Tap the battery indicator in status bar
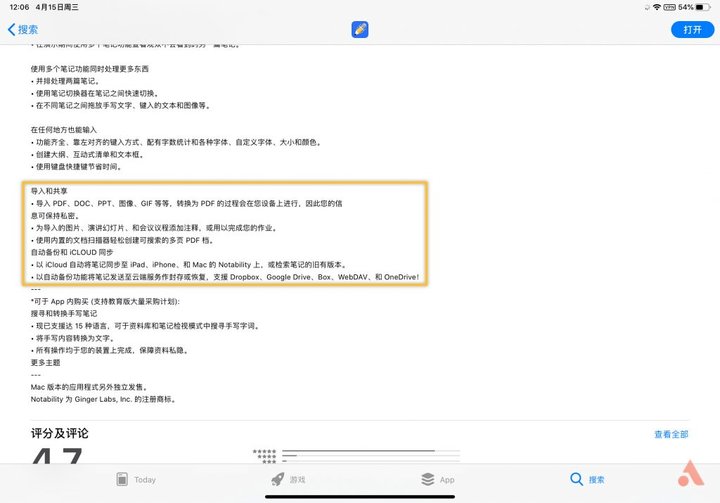The width and height of the screenshot is (720, 503). [x=703, y=7]
